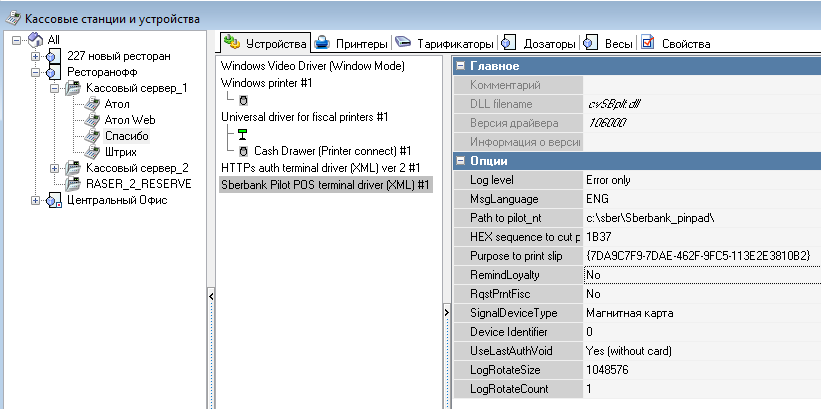This screenshot has height=409, width=821.
Task: Select the Штрих cash register icon
Action: coord(92,152)
